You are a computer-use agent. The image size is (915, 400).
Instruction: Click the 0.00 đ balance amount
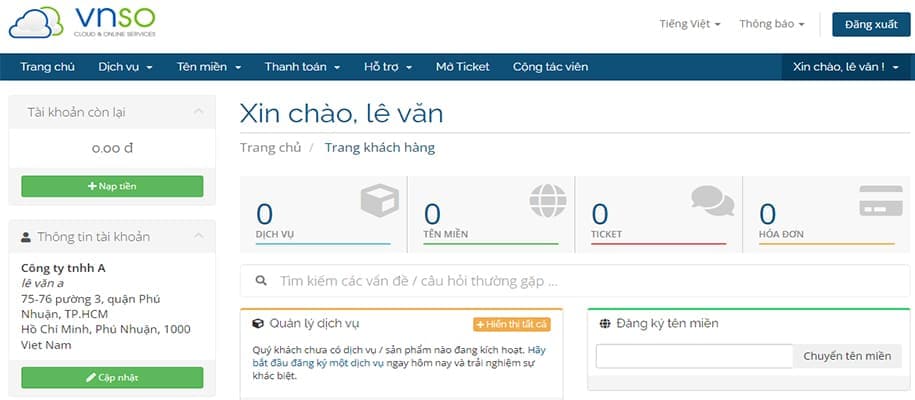112,148
